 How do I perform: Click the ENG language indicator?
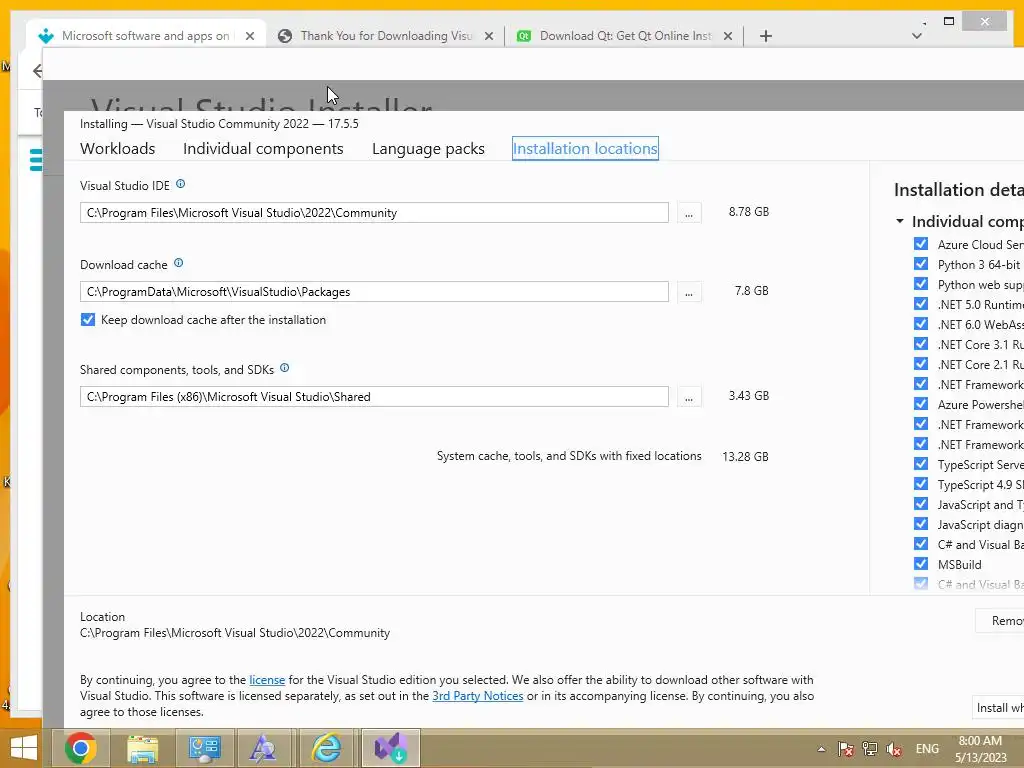(x=927, y=749)
